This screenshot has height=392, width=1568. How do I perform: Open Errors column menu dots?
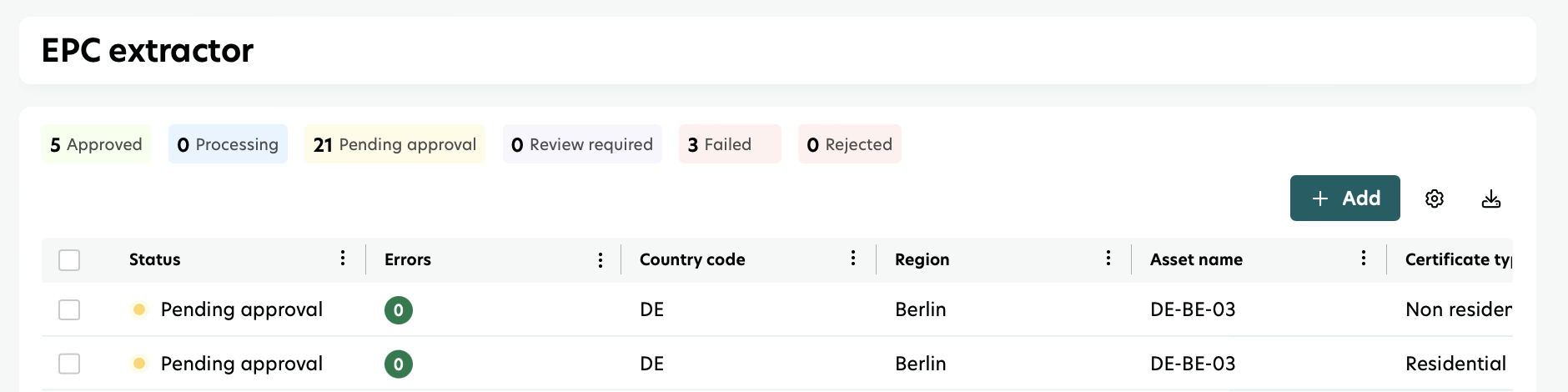[x=600, y=260]
